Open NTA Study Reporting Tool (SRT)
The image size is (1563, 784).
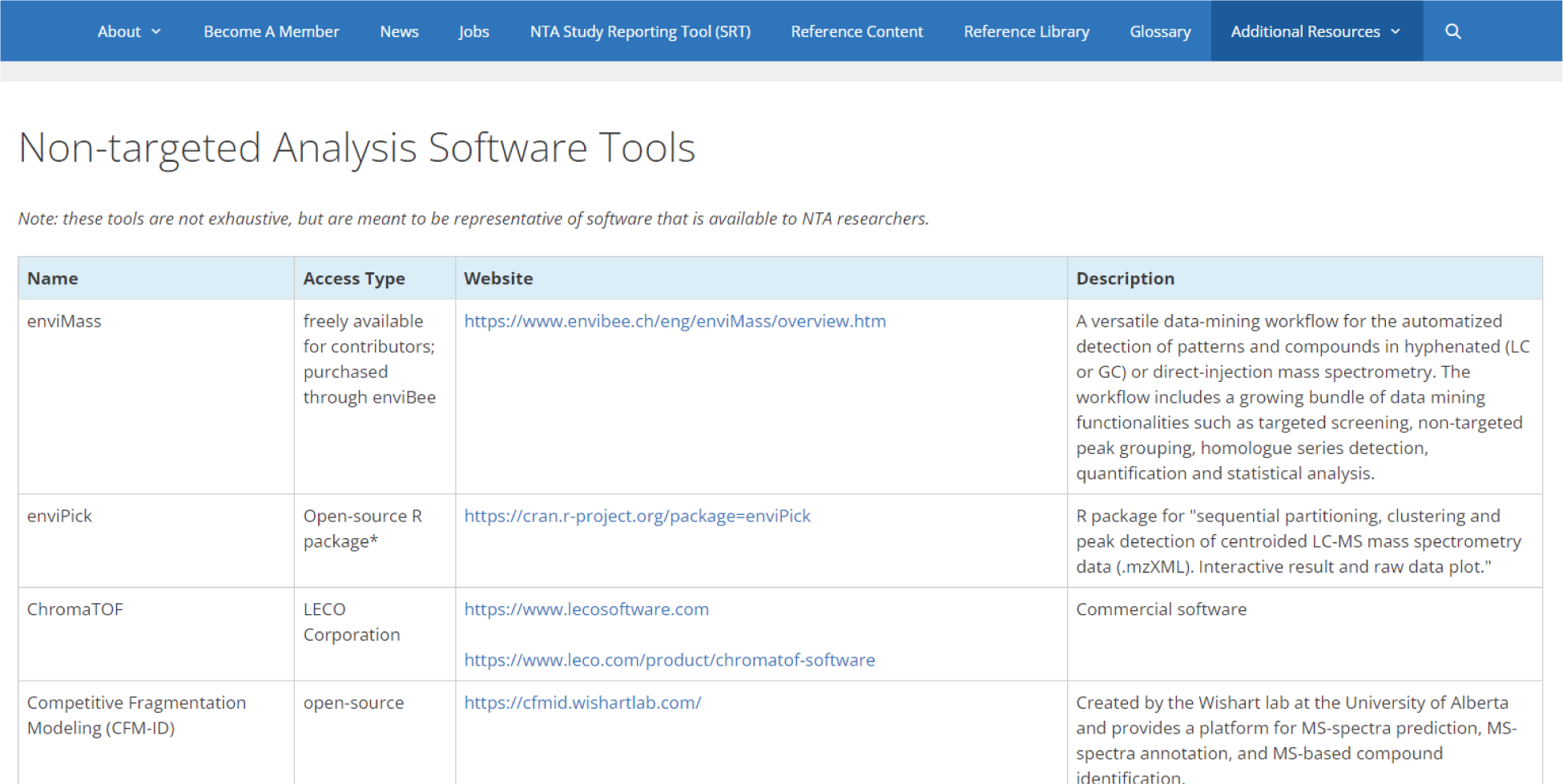[640, 31]
